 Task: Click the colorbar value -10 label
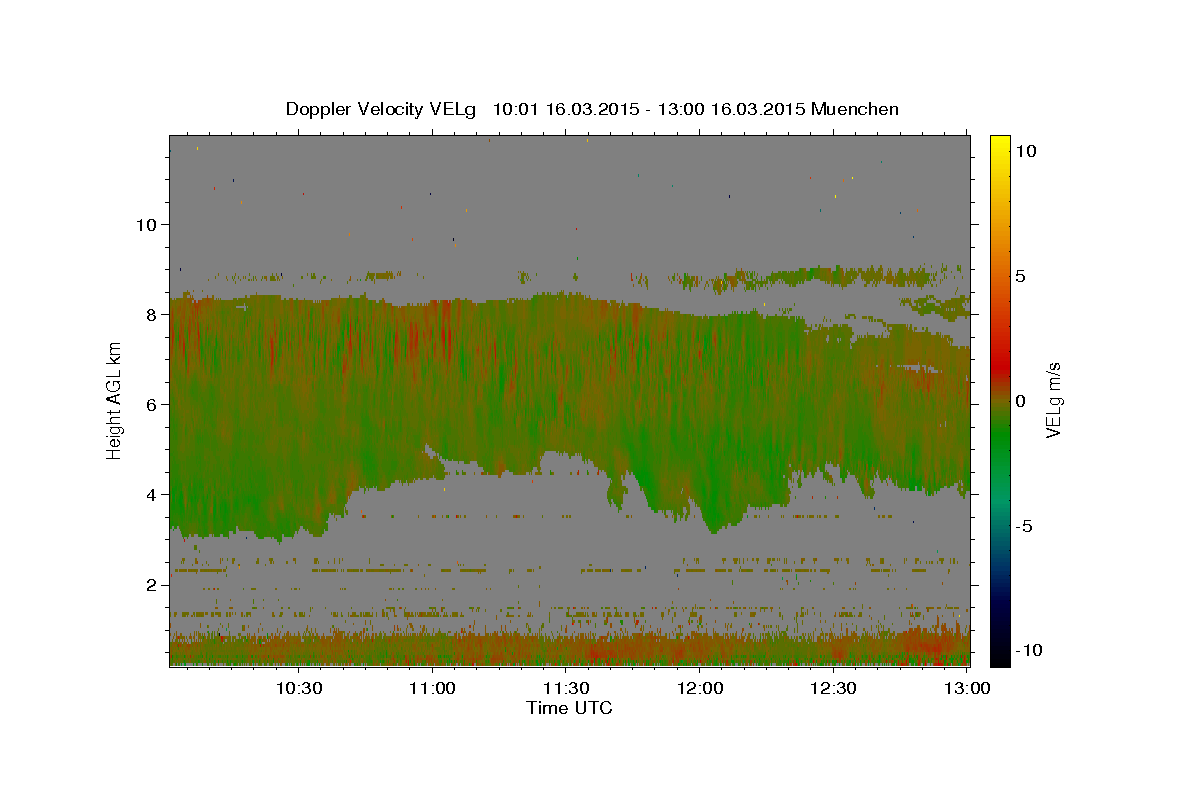coord(1030,651)
